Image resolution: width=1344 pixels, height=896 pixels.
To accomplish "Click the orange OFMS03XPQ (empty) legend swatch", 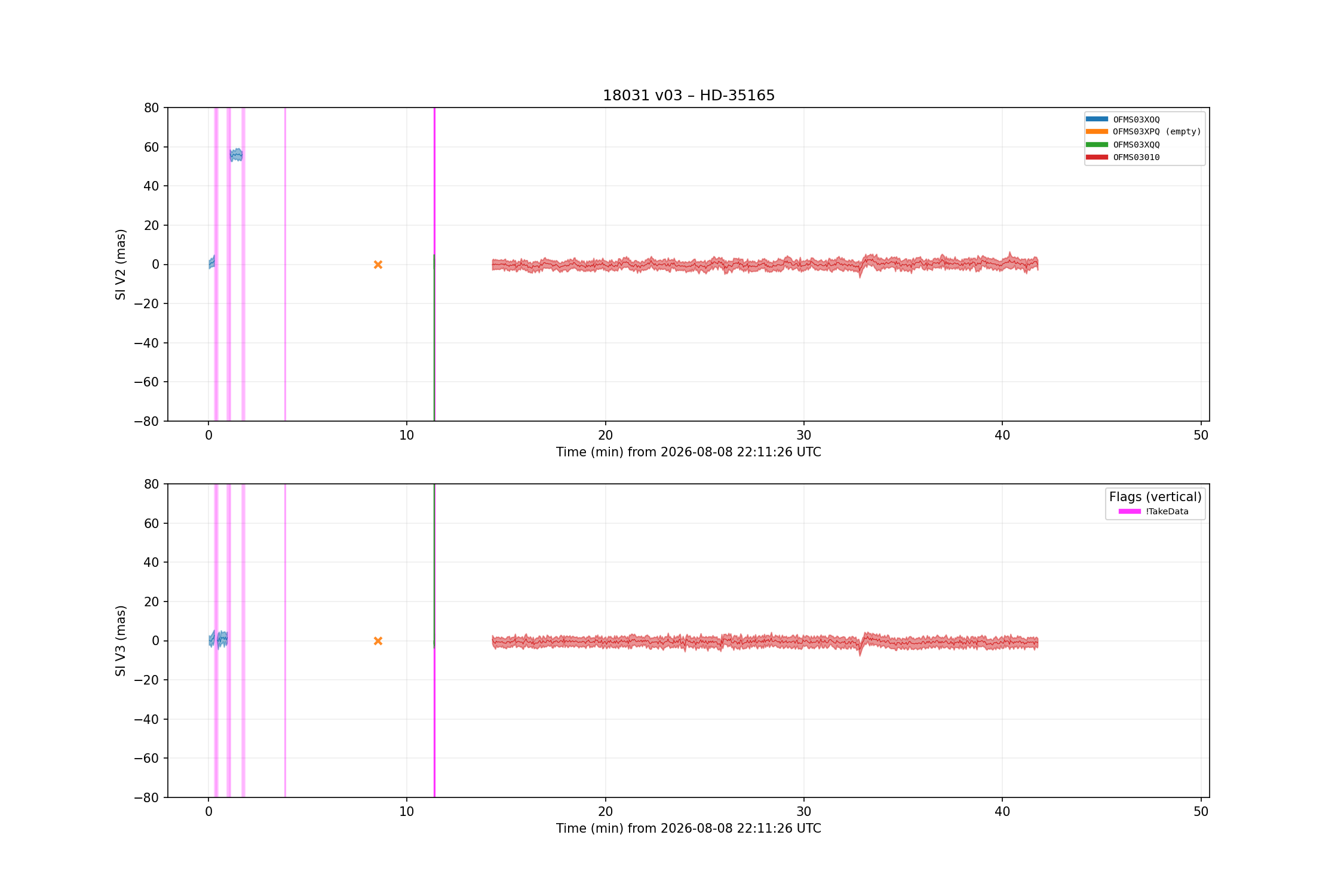I will (x=1097, y=131).
